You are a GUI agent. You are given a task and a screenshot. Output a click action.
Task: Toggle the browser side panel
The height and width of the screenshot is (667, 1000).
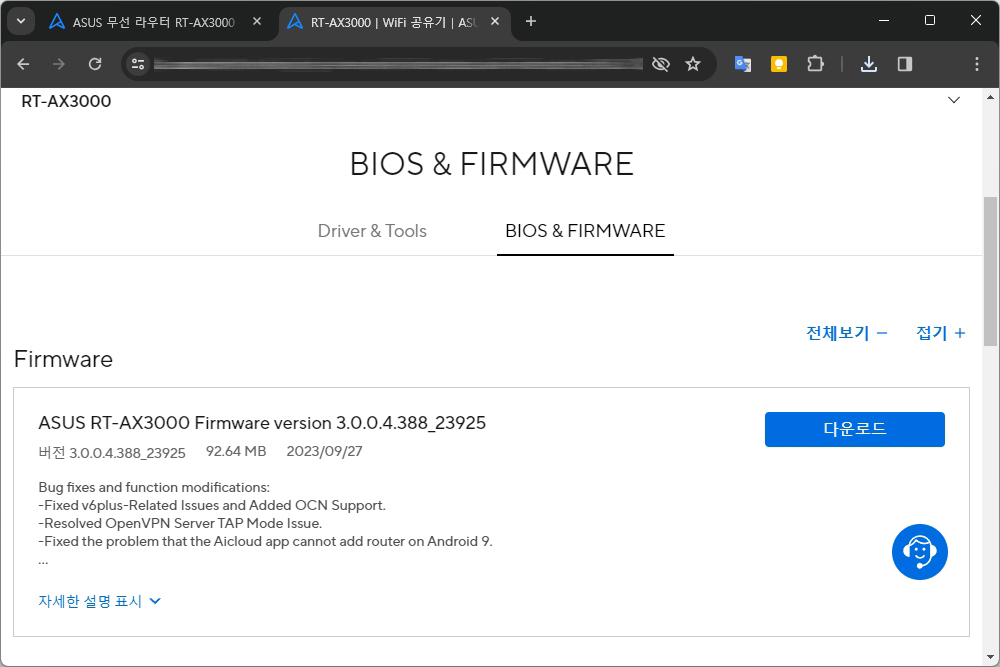click(905, 64)
